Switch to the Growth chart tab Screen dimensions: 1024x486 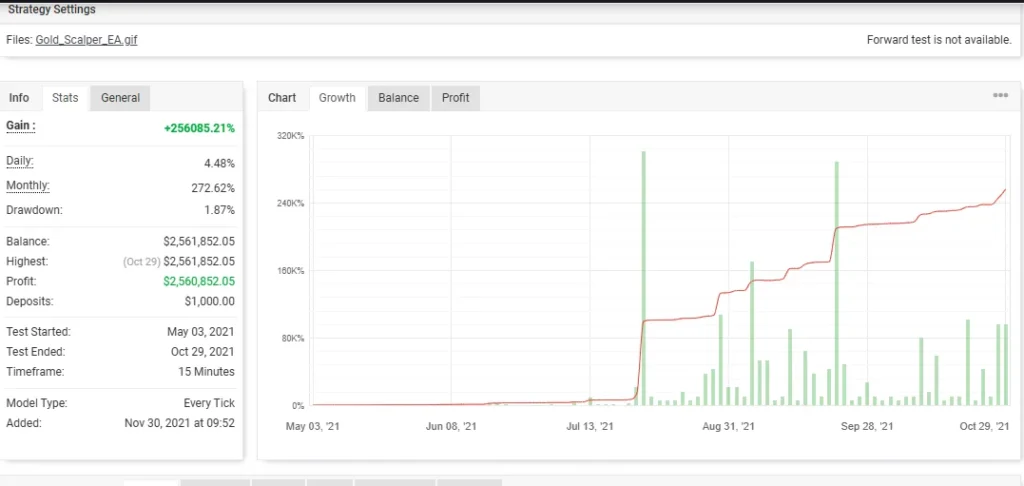click(x=337, y=98)
